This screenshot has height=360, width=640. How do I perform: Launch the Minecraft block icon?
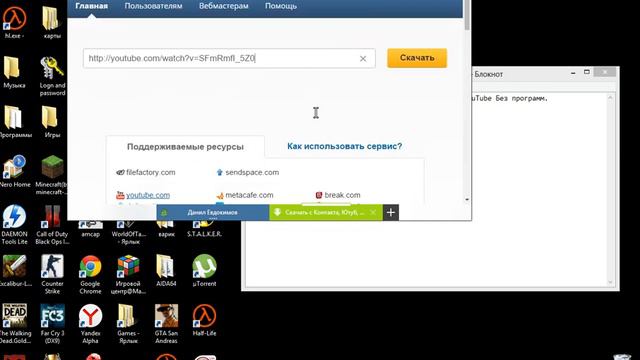tap(52, 167)
